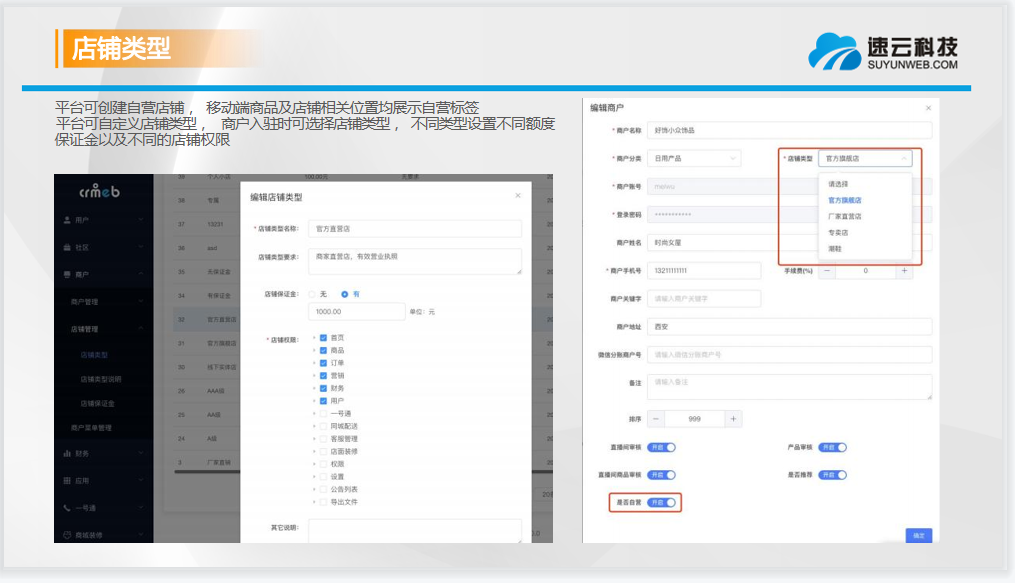Click the 一号通 phone icon in sidebar
This screenshot has width=1015, height=583.
66,508
